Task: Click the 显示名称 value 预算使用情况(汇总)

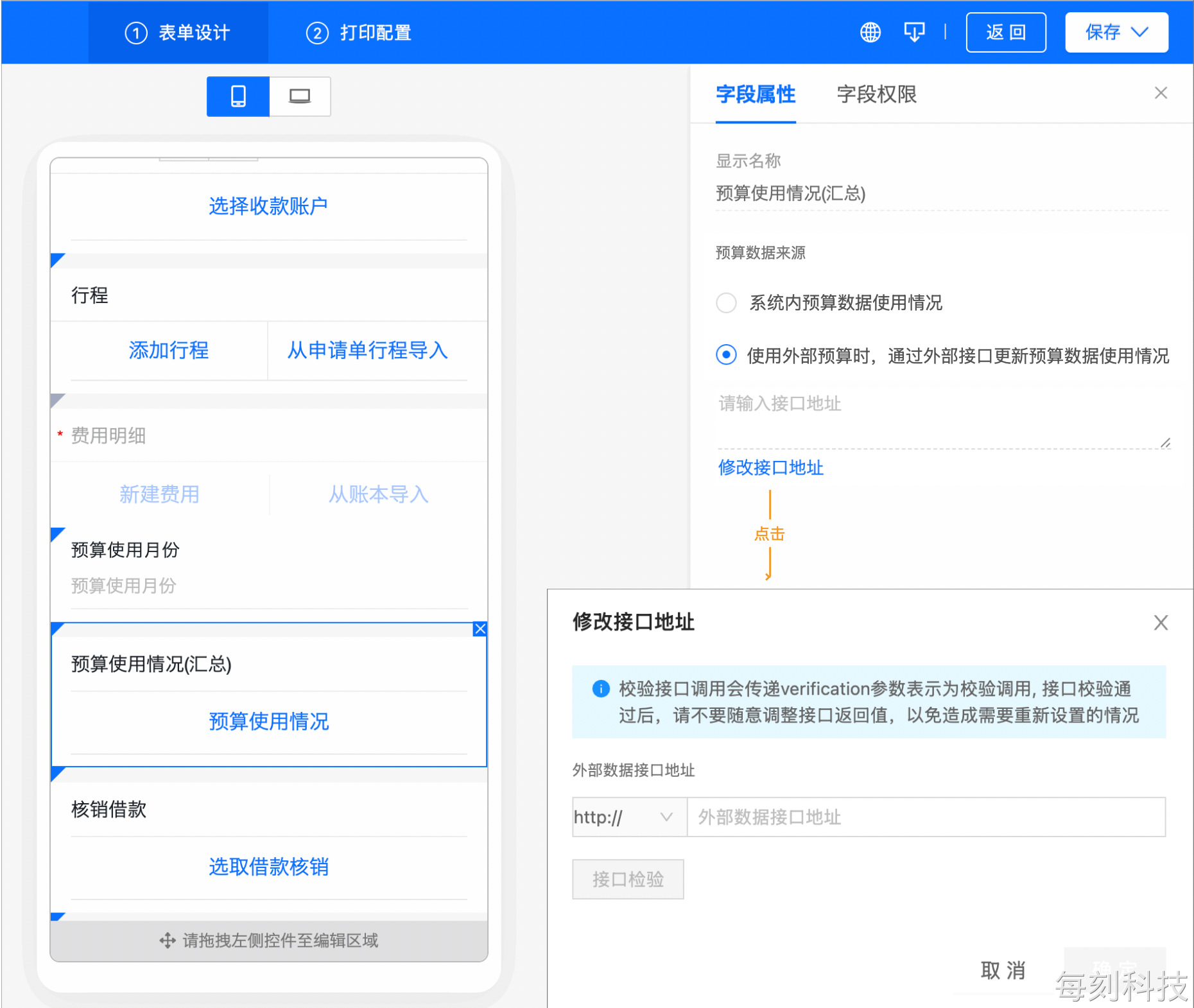Action: (x=791, y=193)
